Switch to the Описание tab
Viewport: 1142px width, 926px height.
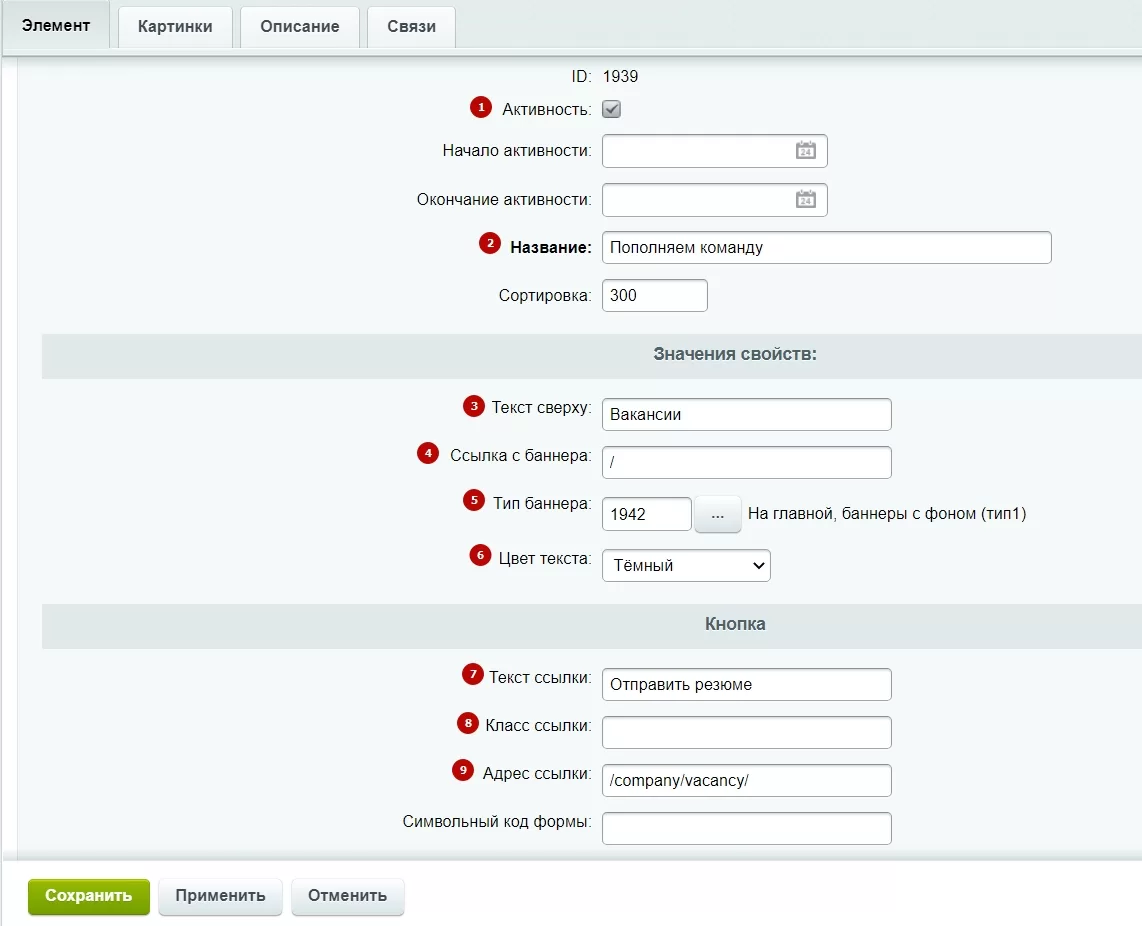[299, 27]
